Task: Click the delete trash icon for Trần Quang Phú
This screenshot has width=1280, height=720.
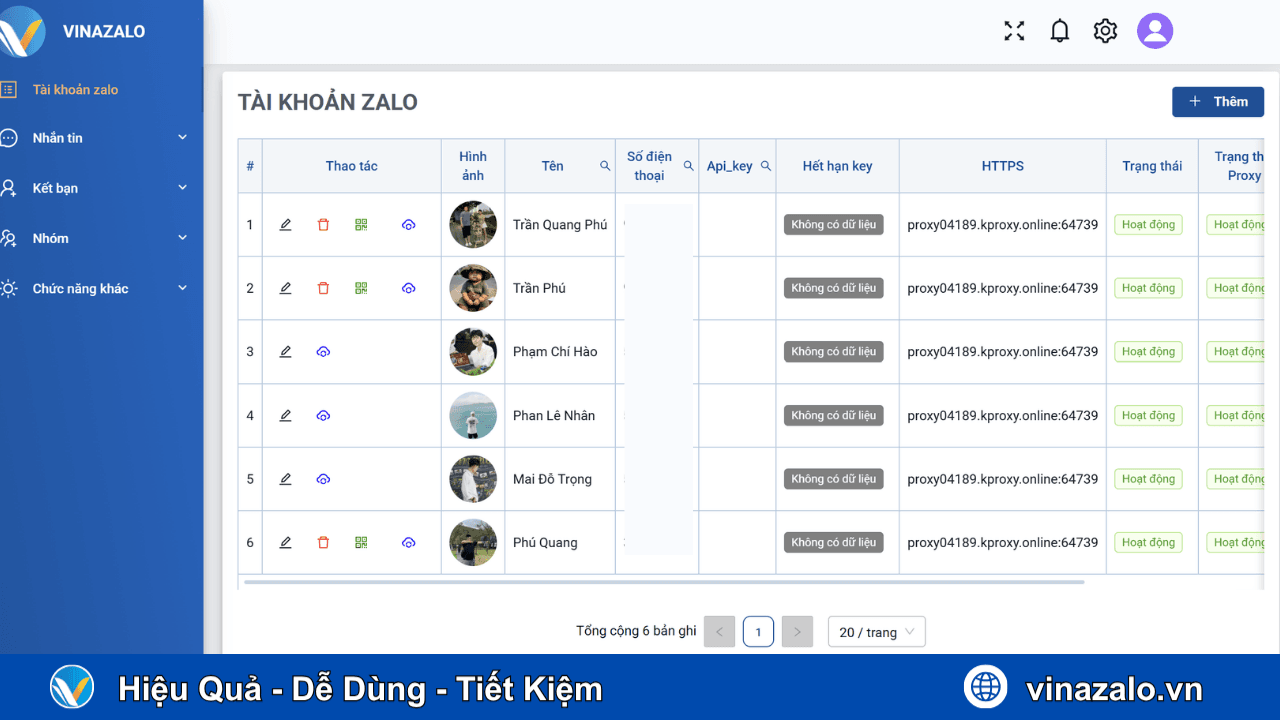Action: pyautogui.click(x=323, y=225)
